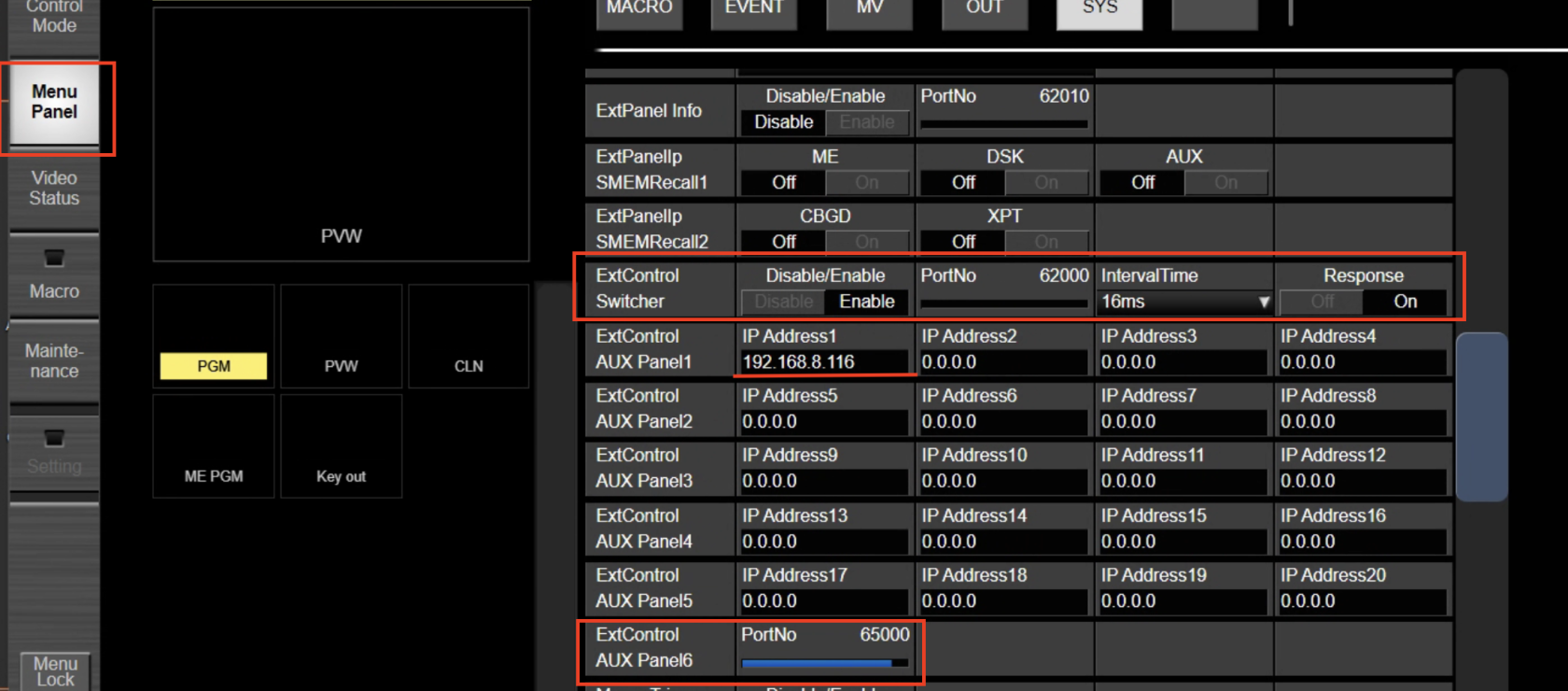Select the Key out tile
Viewport: 1568px width, 691px height.
[x=342, y=446]
